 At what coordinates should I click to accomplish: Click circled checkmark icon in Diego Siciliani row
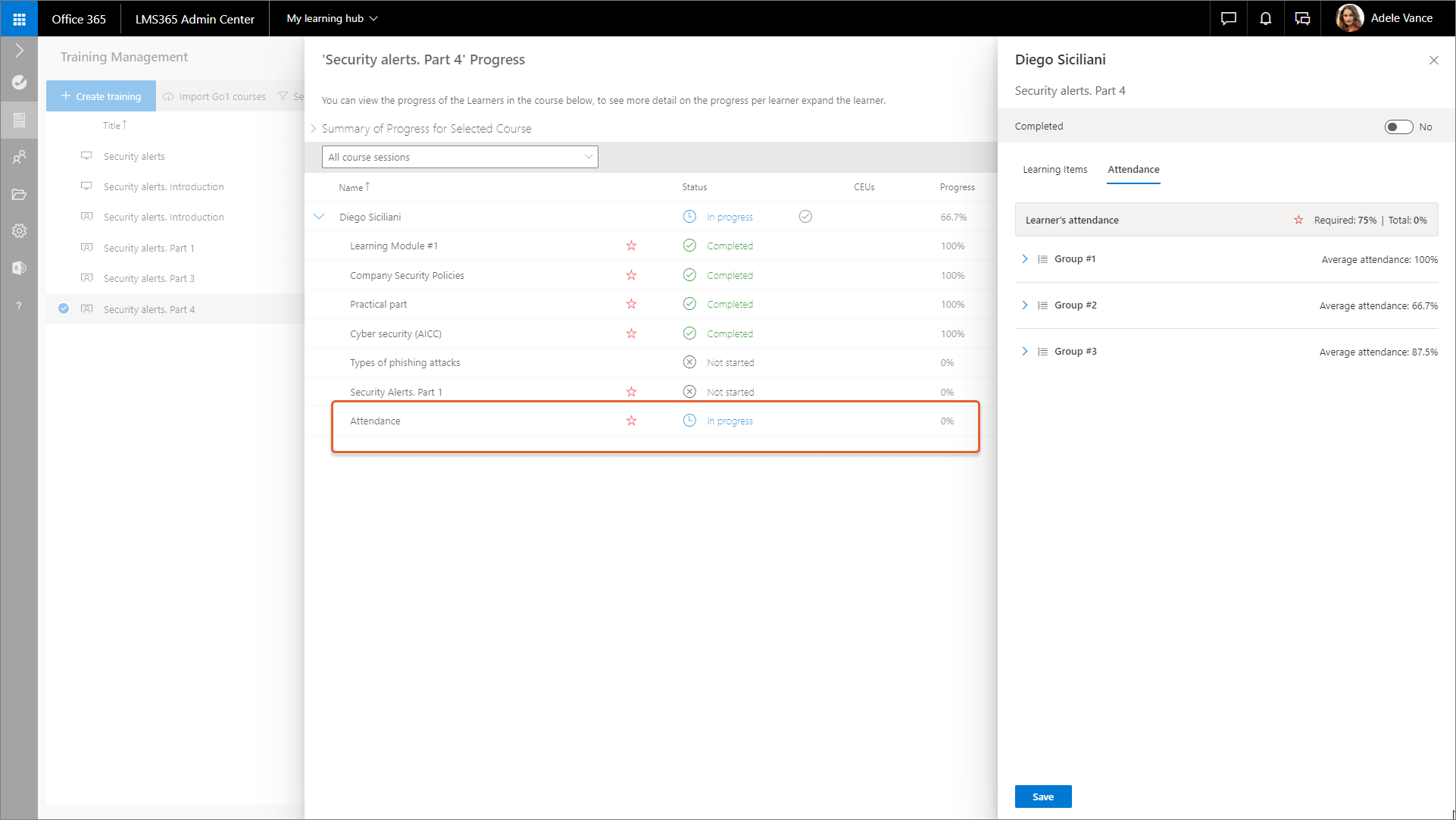[x=805, y=217]
